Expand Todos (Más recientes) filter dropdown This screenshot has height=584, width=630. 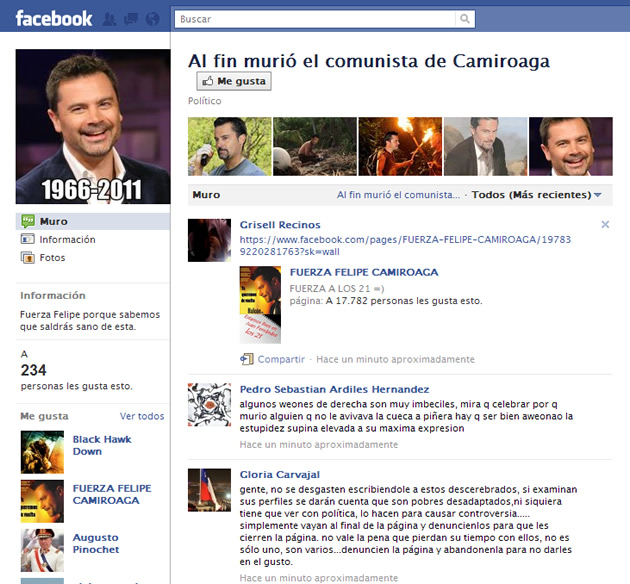coord(537,195)
